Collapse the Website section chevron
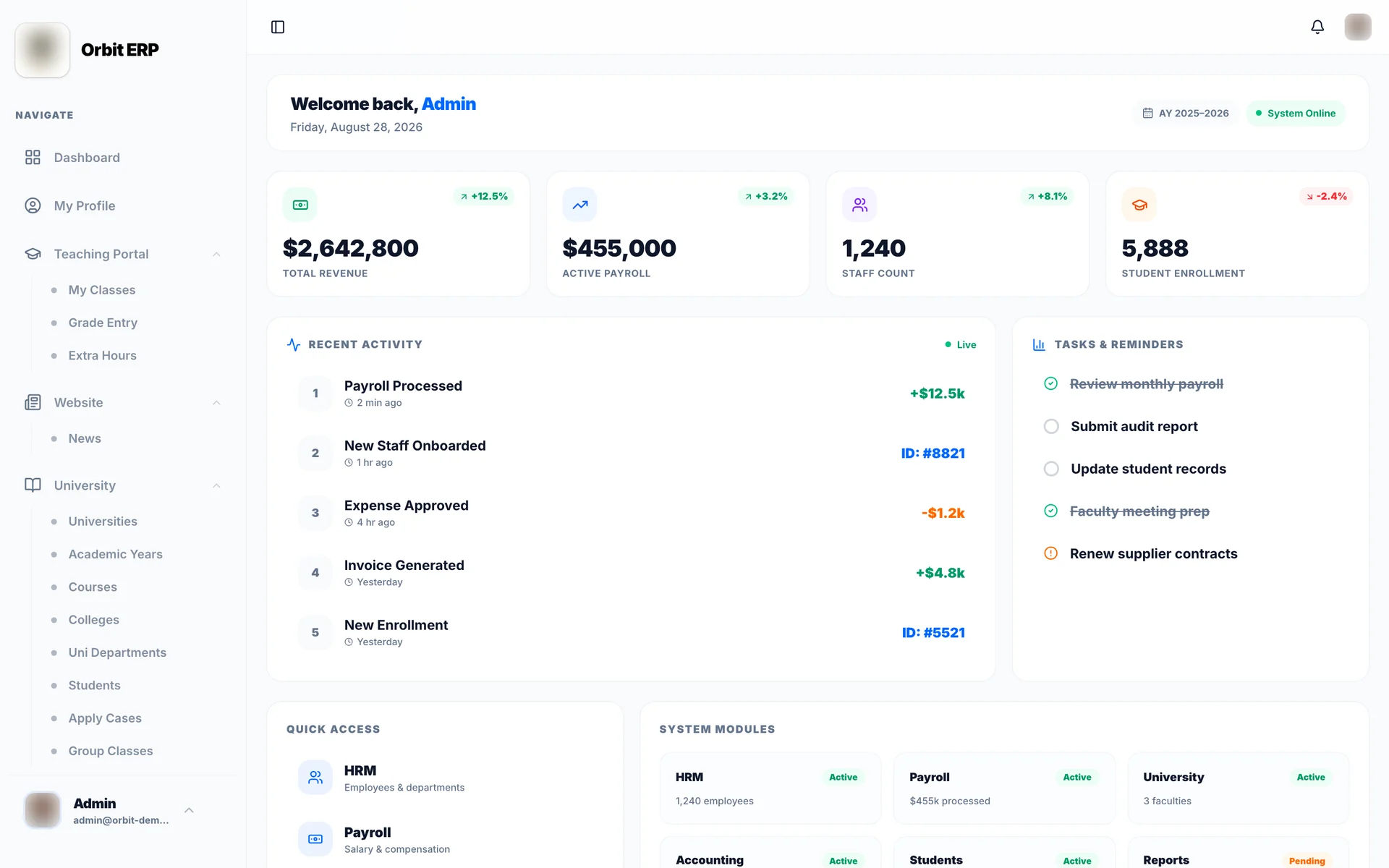The image size is (1389, 868). (216, 402)
